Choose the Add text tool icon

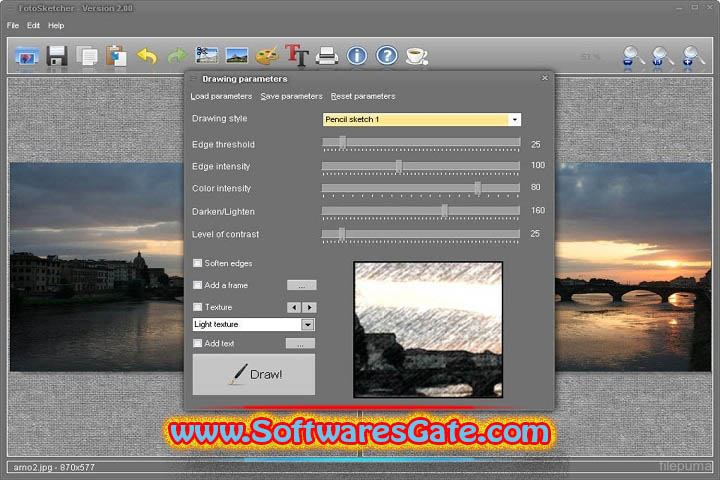(x=296, y=55)
